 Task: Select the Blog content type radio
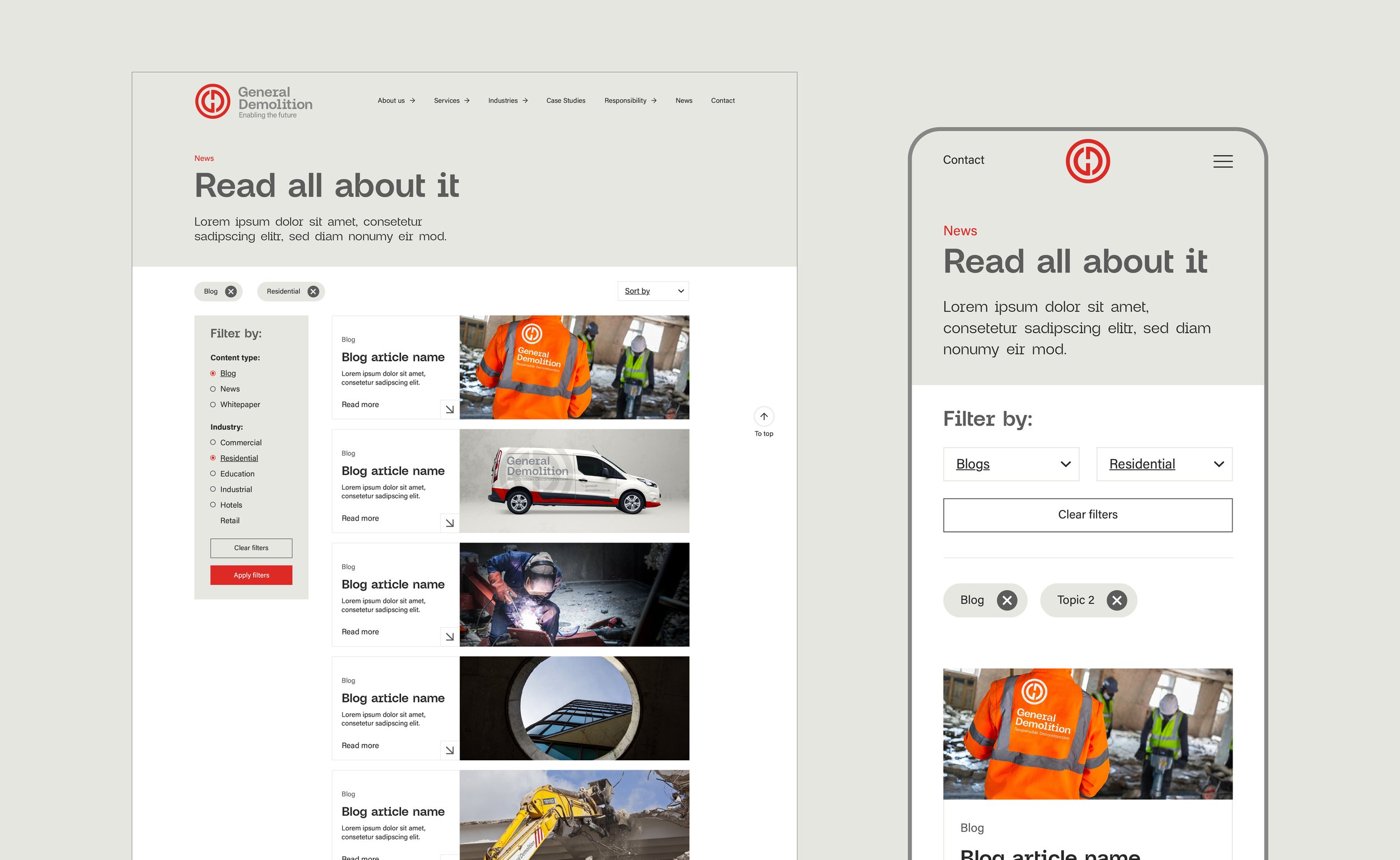click(213, 373)
